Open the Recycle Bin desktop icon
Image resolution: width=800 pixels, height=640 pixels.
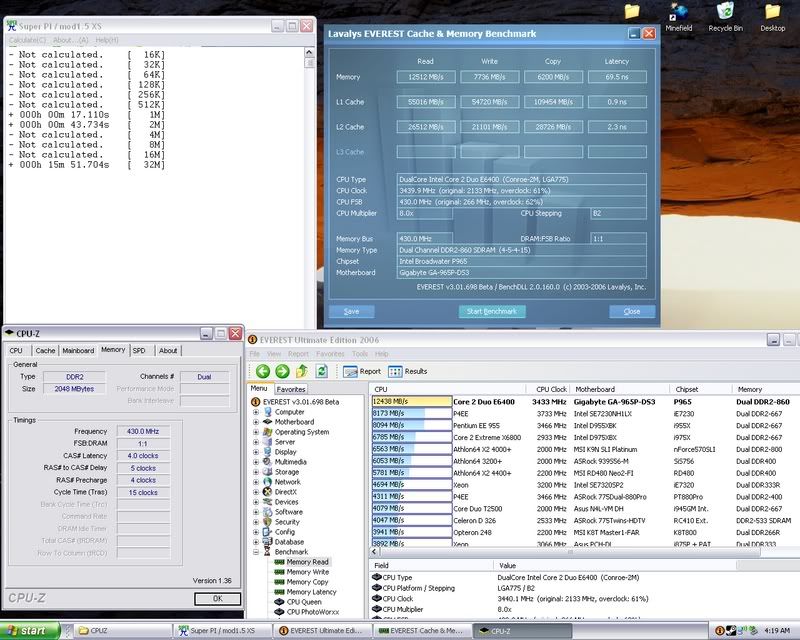tap(726, 18)
